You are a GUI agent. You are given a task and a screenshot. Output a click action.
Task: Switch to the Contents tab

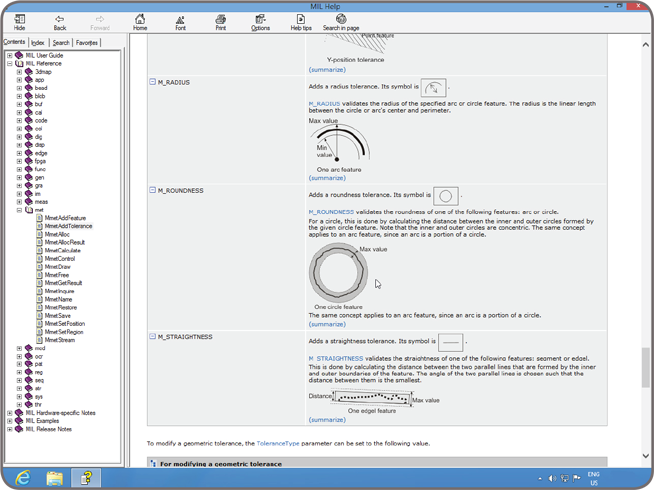click(14, 42)
